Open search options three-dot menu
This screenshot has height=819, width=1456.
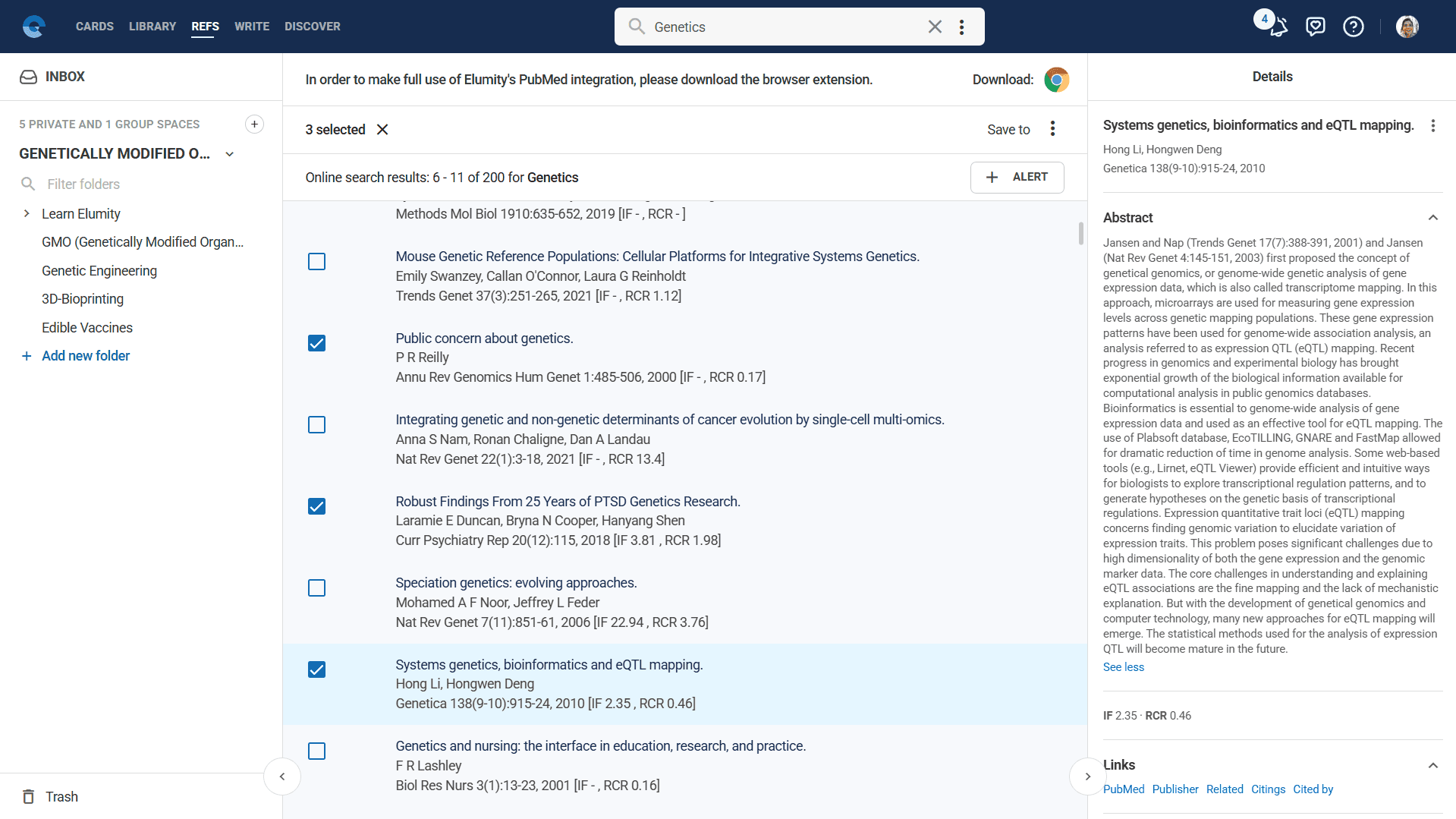(x=961, y=27)
